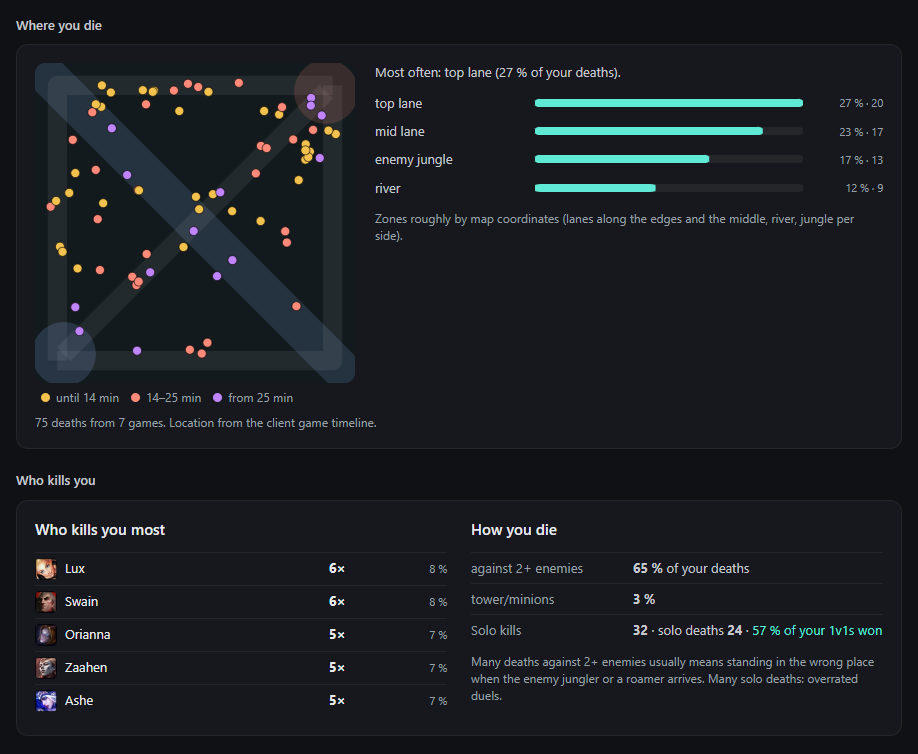
Task: Click '57 % of your 1v1s won' text
Action: coord(817,630)
